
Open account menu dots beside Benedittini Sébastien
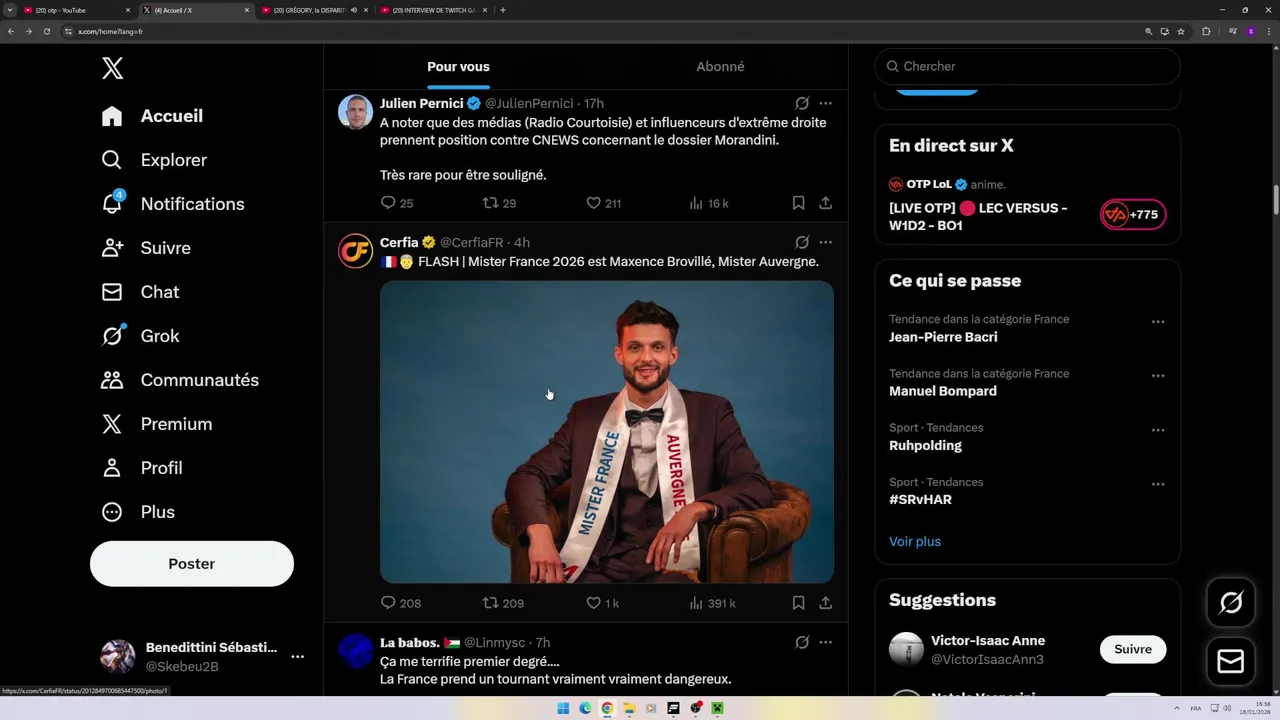(297, 657)
